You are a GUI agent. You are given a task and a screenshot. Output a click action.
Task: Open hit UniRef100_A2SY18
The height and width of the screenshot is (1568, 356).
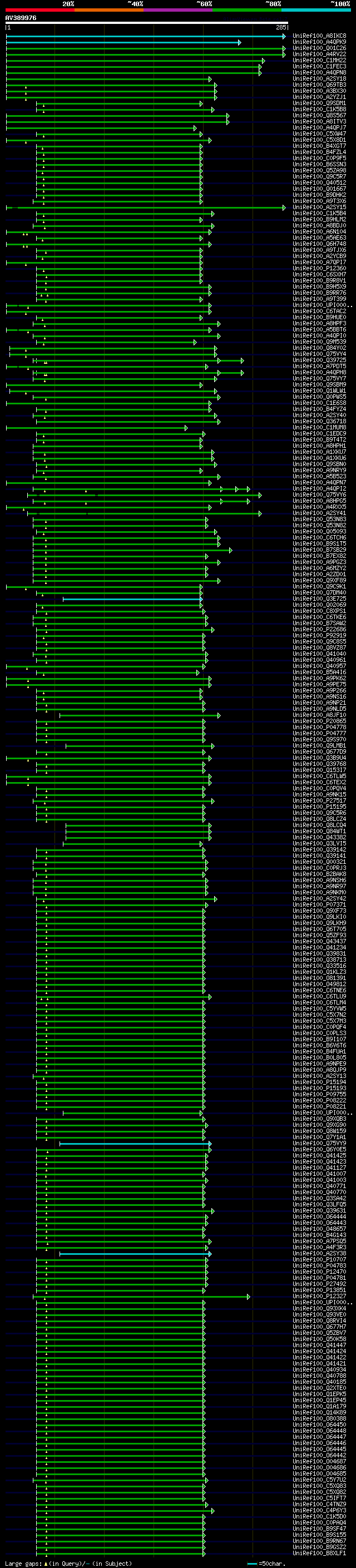tap(319, 78)
